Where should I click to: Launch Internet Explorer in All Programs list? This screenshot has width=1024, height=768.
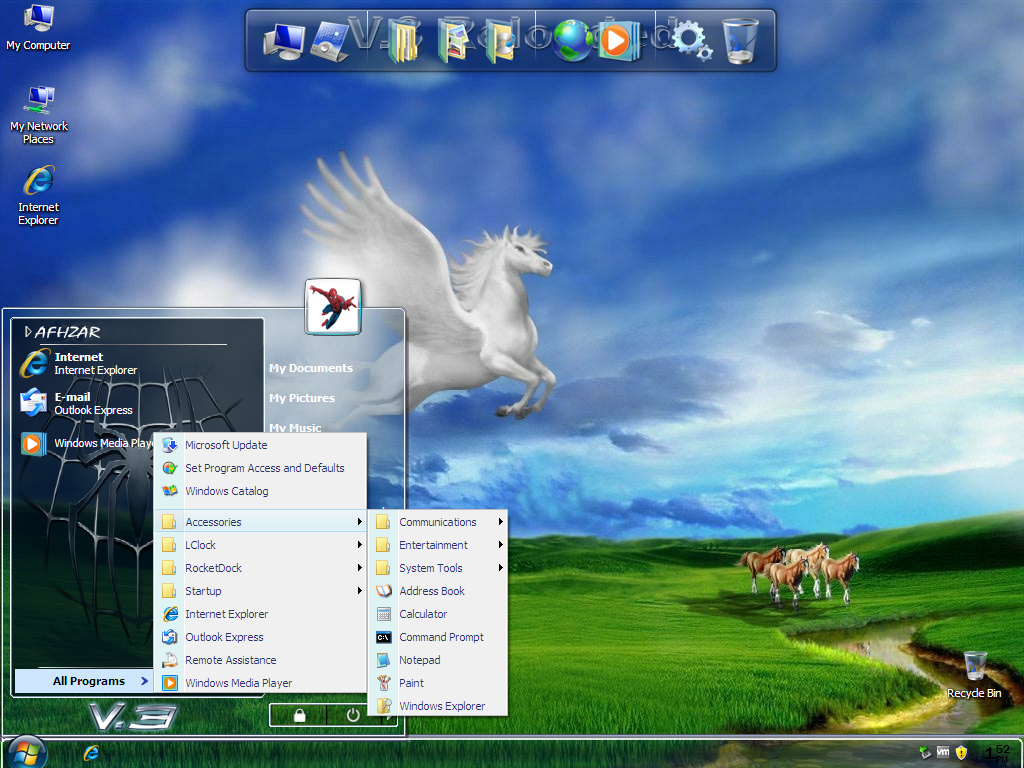260,614
